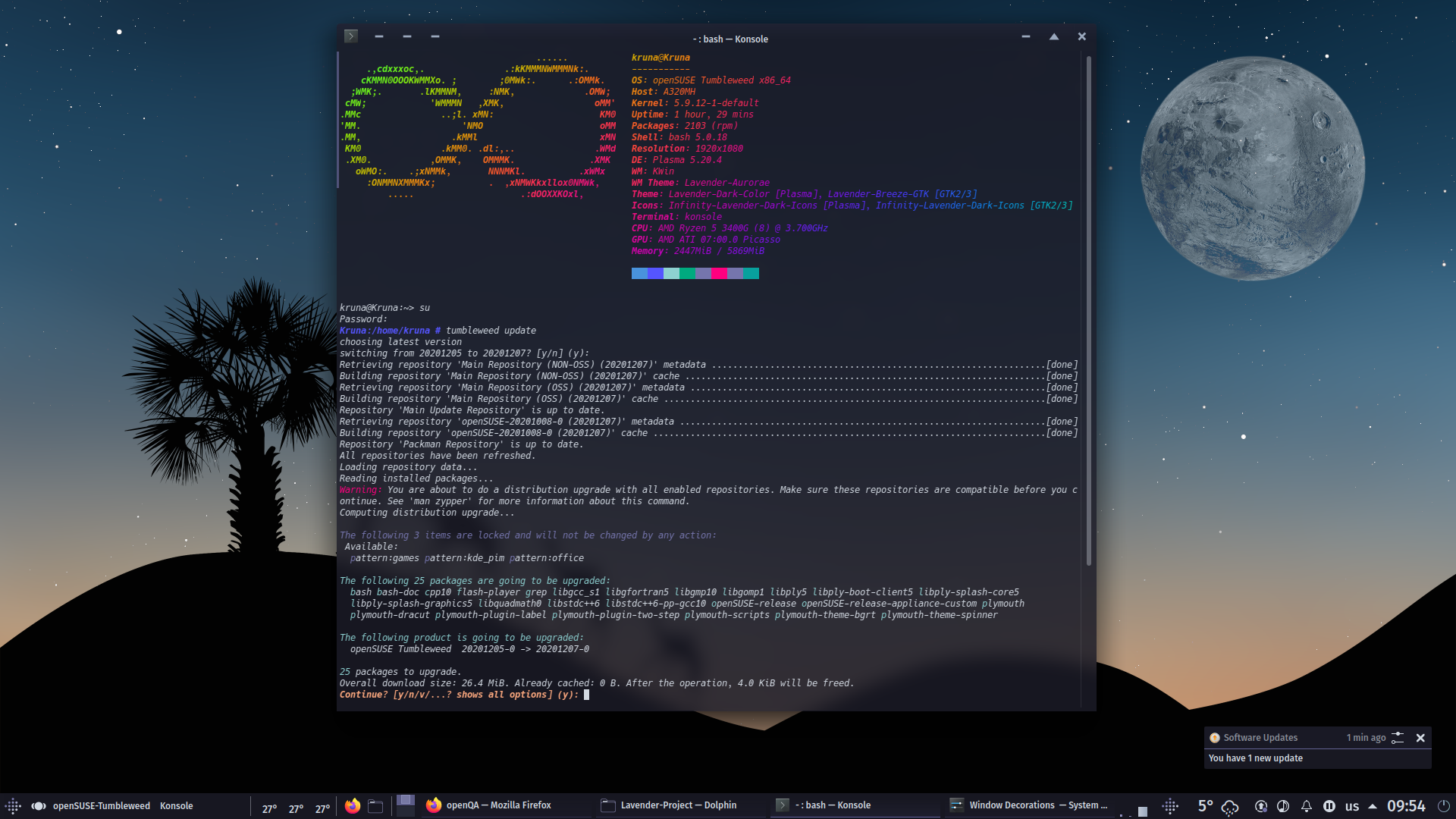Click the pause media tray icon

1329,806
